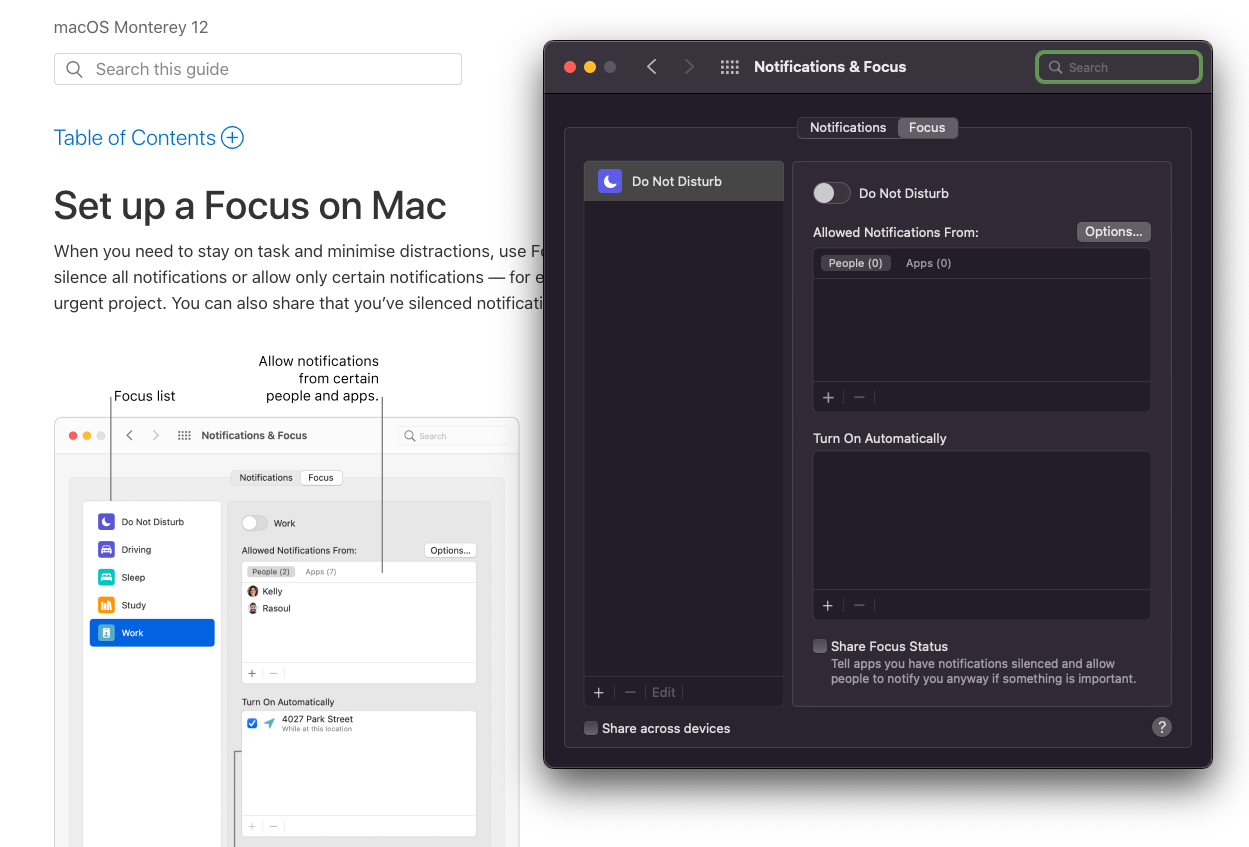The image size is (1249, 847).
Task: Click Options... in the guide illustration
Action: [x=450, y=550]
